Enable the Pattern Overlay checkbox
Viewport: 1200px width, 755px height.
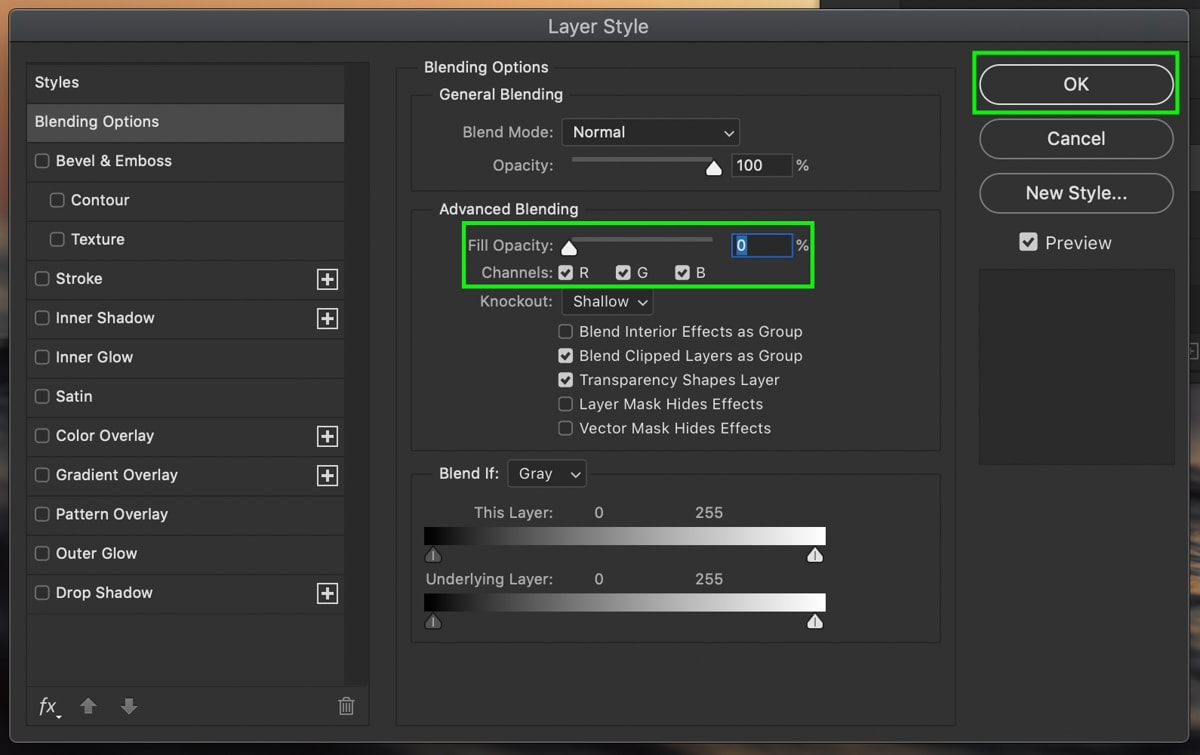[42, 514]
